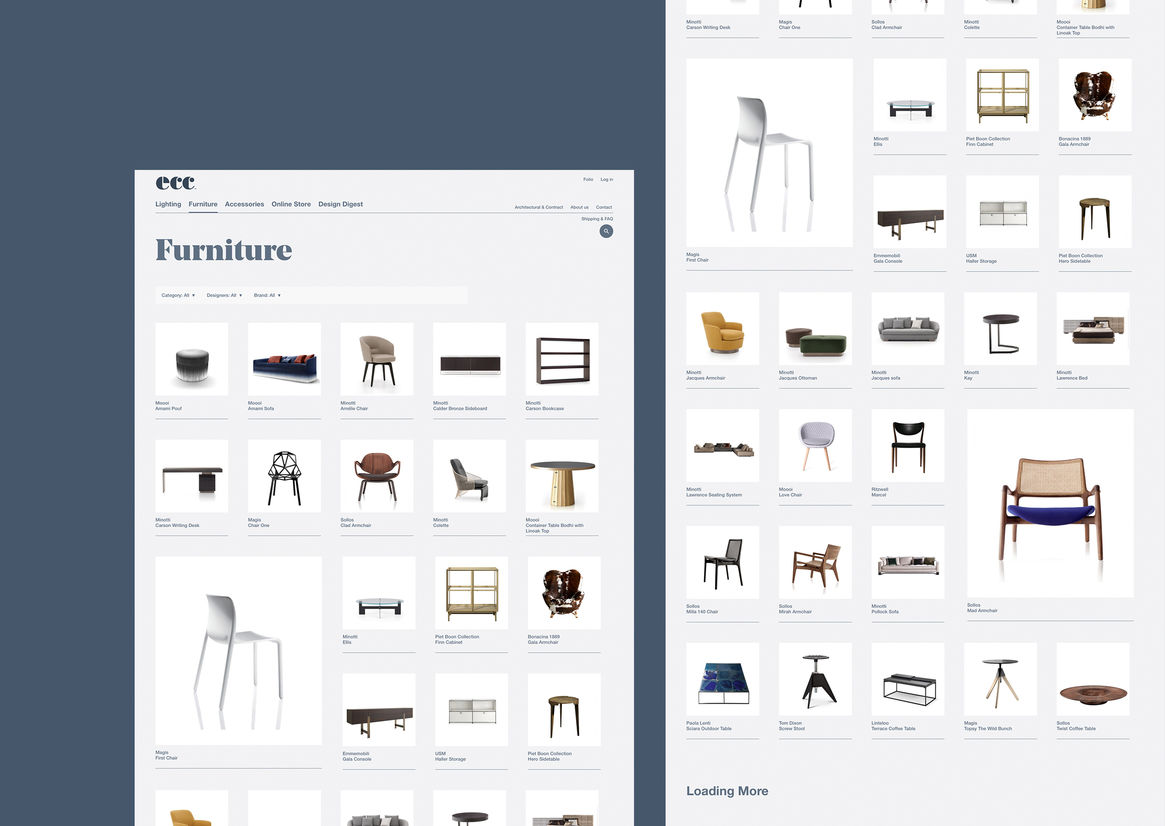The image size is (1165, 826).
Task: Open the Designers: All dropdown
Action: (224, 295)
